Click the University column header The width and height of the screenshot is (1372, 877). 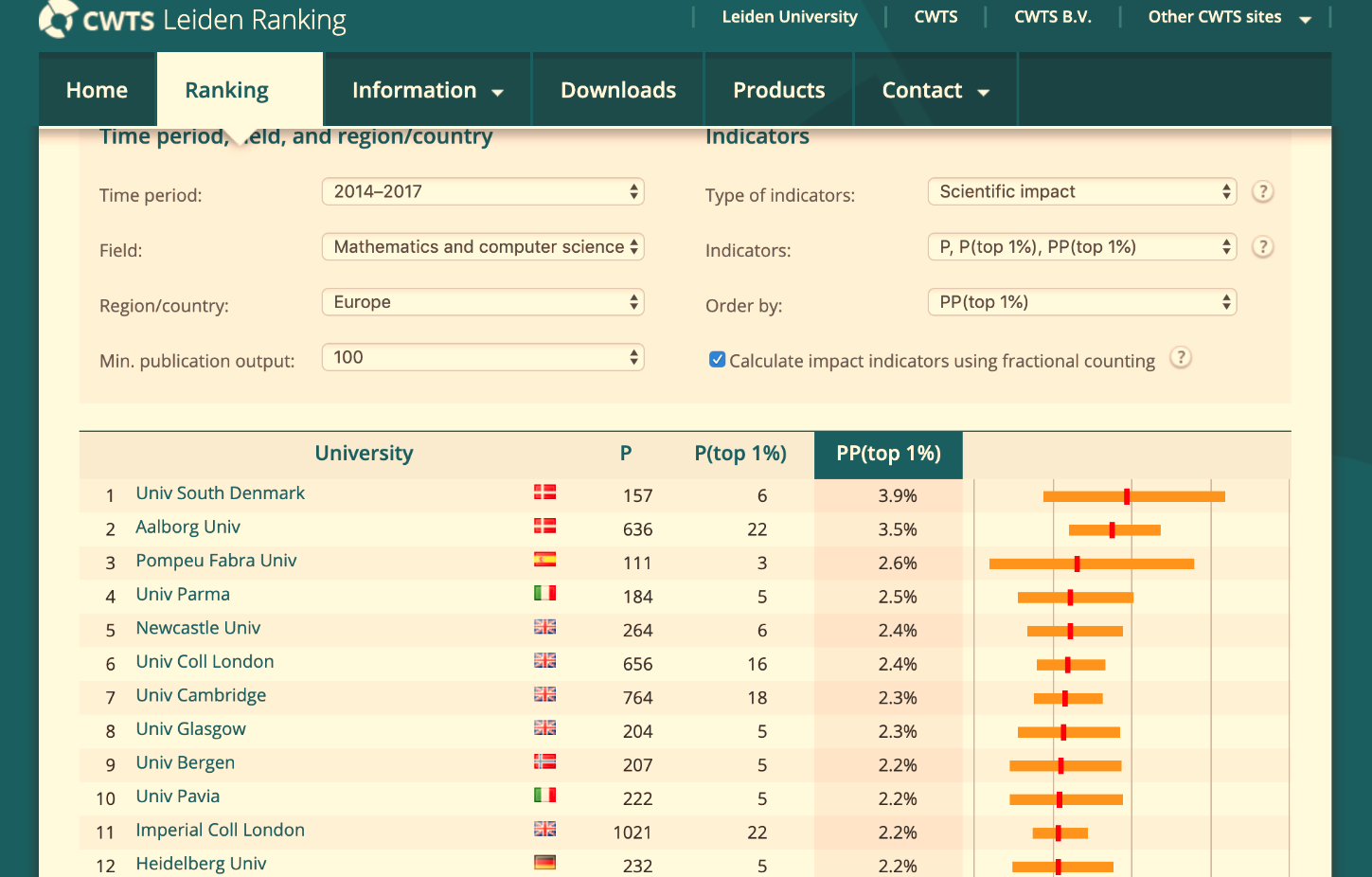click(364, 454)
